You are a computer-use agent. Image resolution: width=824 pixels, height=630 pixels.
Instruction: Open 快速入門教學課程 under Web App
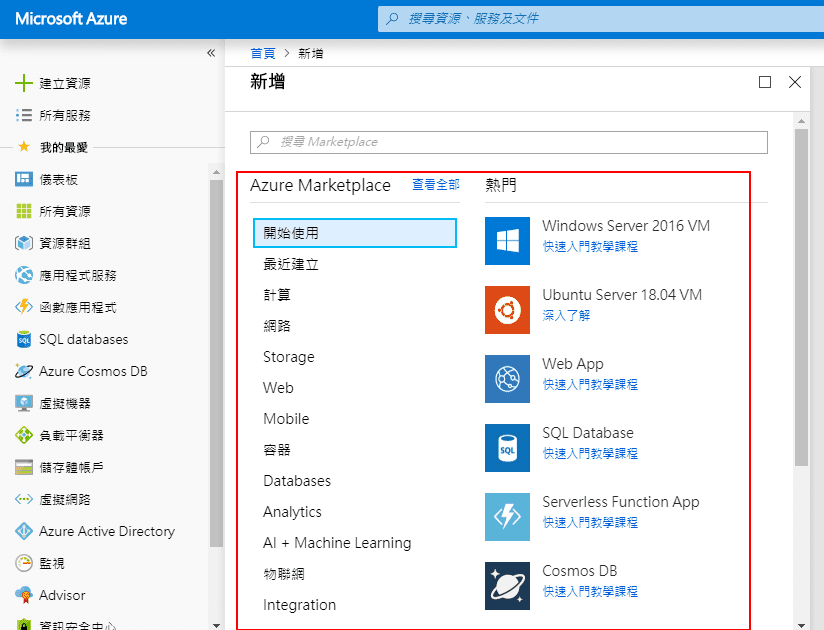point(590,385)
